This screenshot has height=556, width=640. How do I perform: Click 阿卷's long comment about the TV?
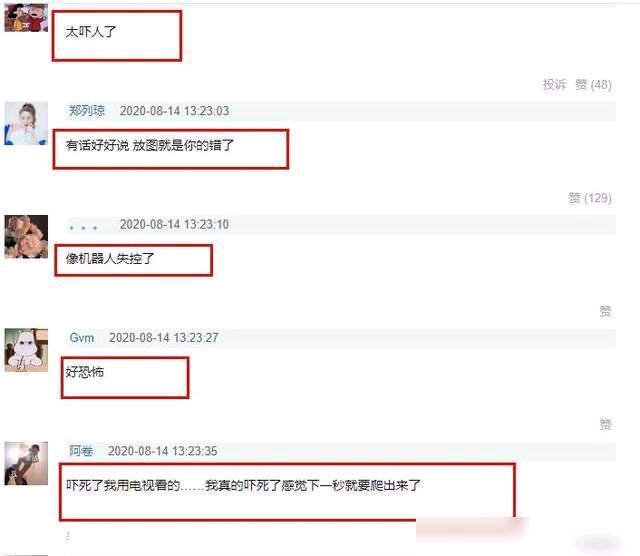point(243,485)
